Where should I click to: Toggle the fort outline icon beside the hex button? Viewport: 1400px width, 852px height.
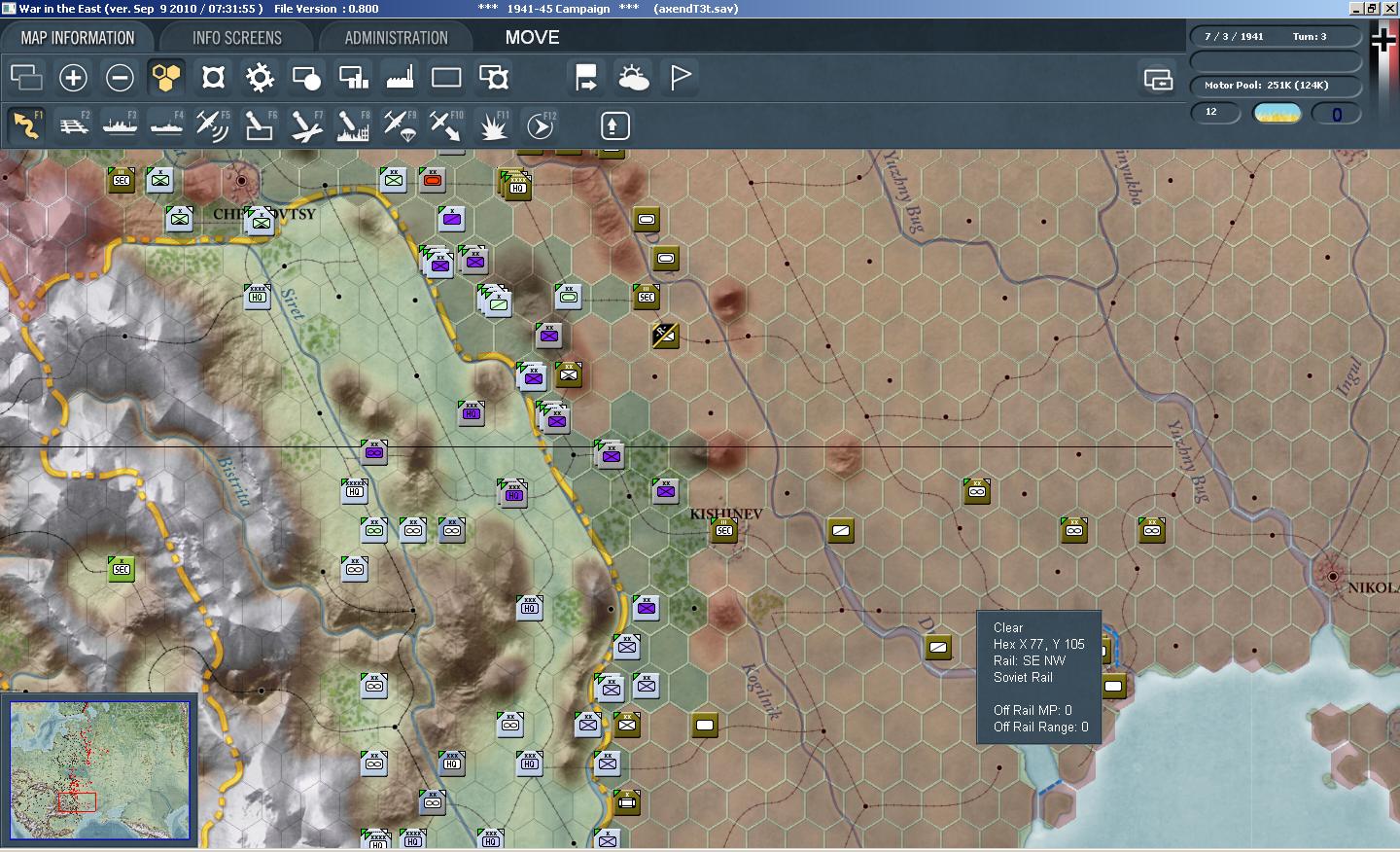coord(213,78)
